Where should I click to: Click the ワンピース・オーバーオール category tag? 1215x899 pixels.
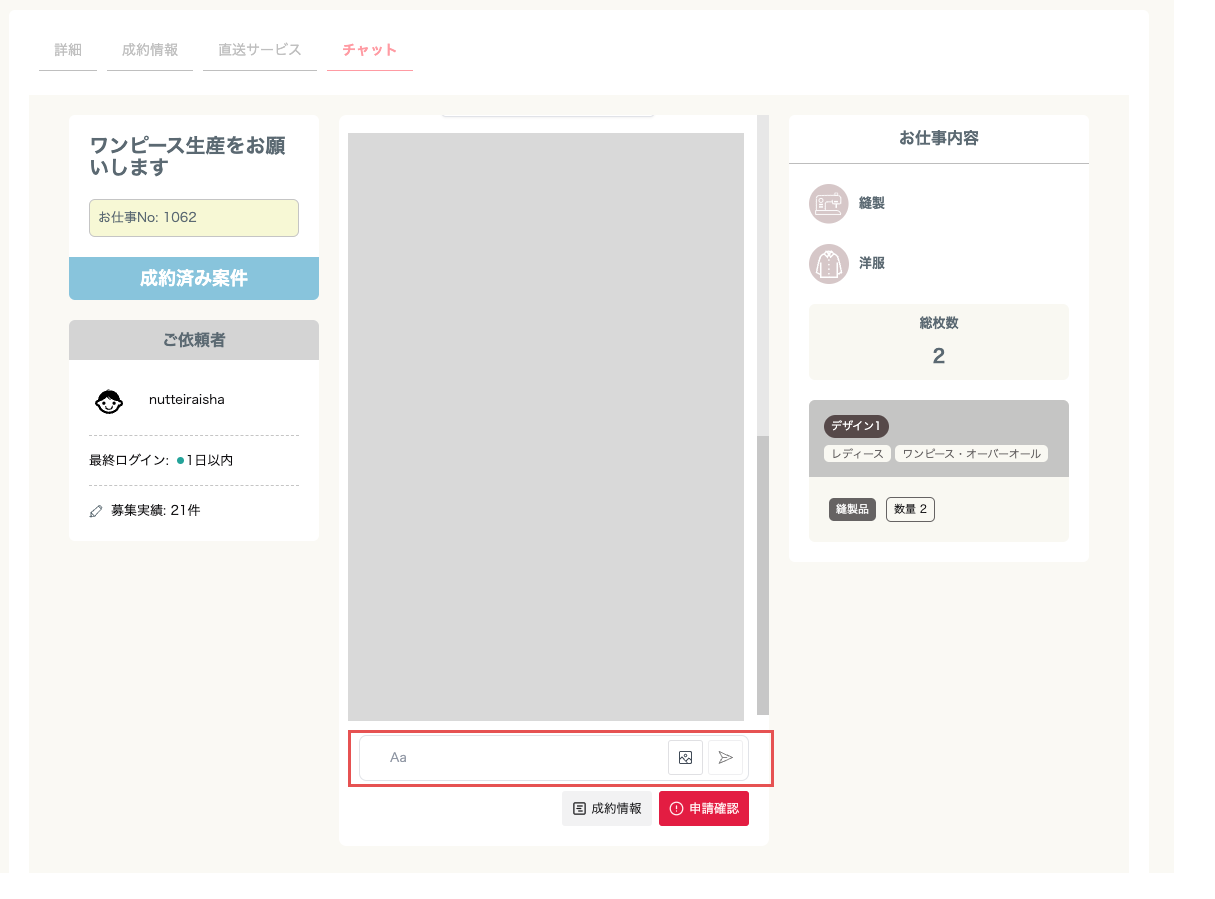971,454
